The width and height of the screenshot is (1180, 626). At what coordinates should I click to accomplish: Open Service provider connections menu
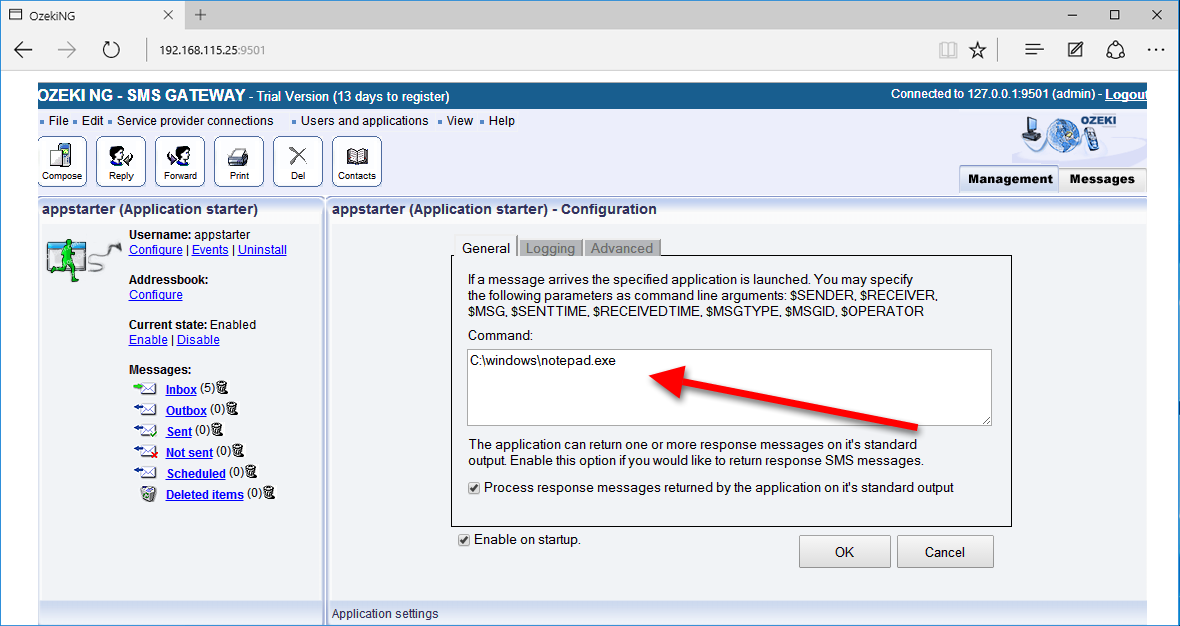click(x=195, y=121)
